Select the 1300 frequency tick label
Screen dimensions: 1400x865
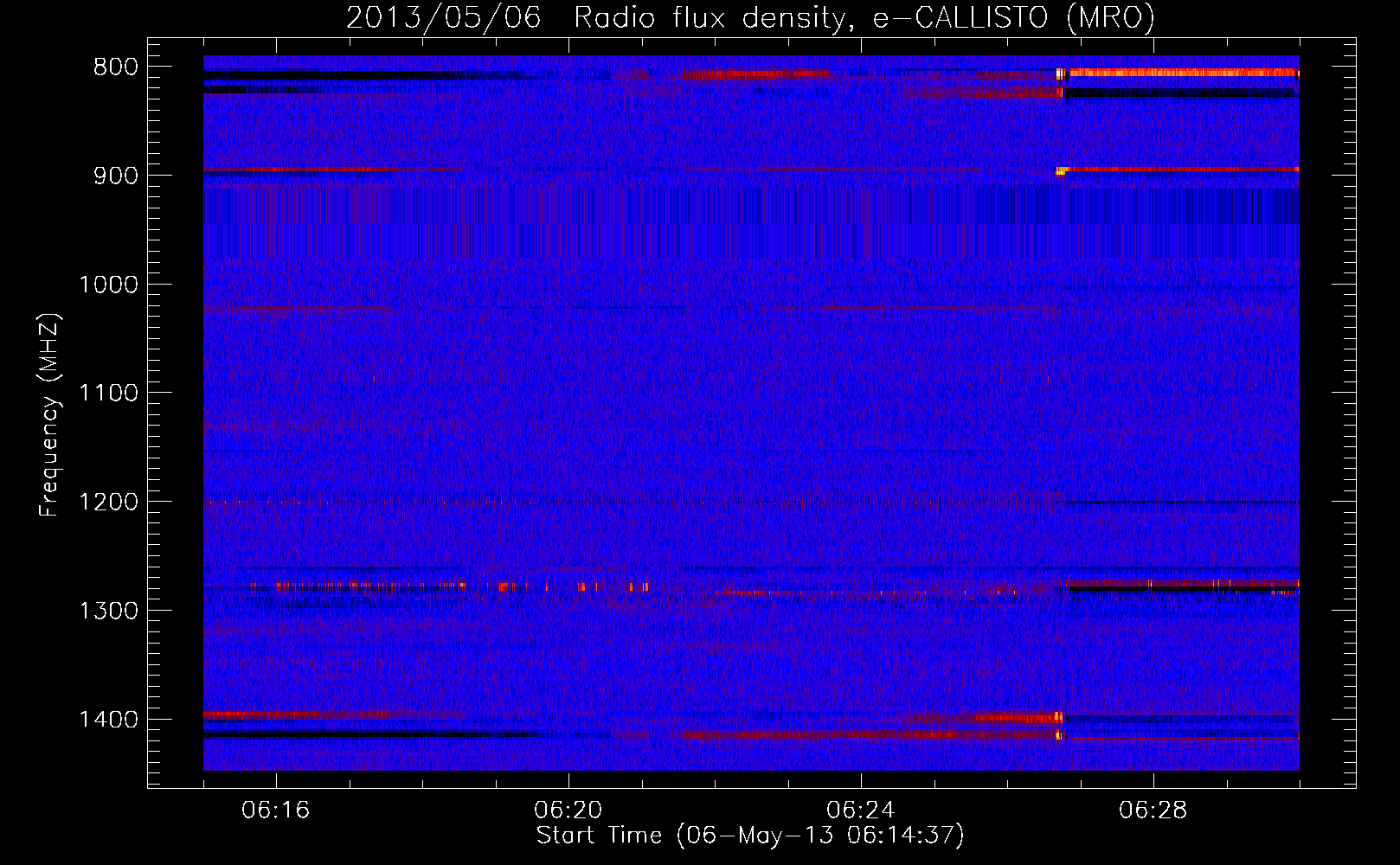pyautogui.click(x=108, y=612)
